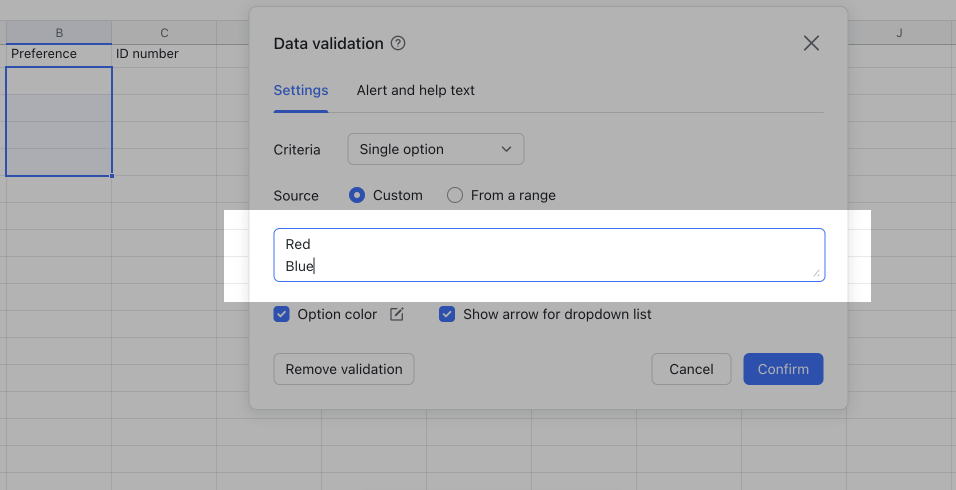
Task: Select the From a range radio button
Action: pos(455,196)
